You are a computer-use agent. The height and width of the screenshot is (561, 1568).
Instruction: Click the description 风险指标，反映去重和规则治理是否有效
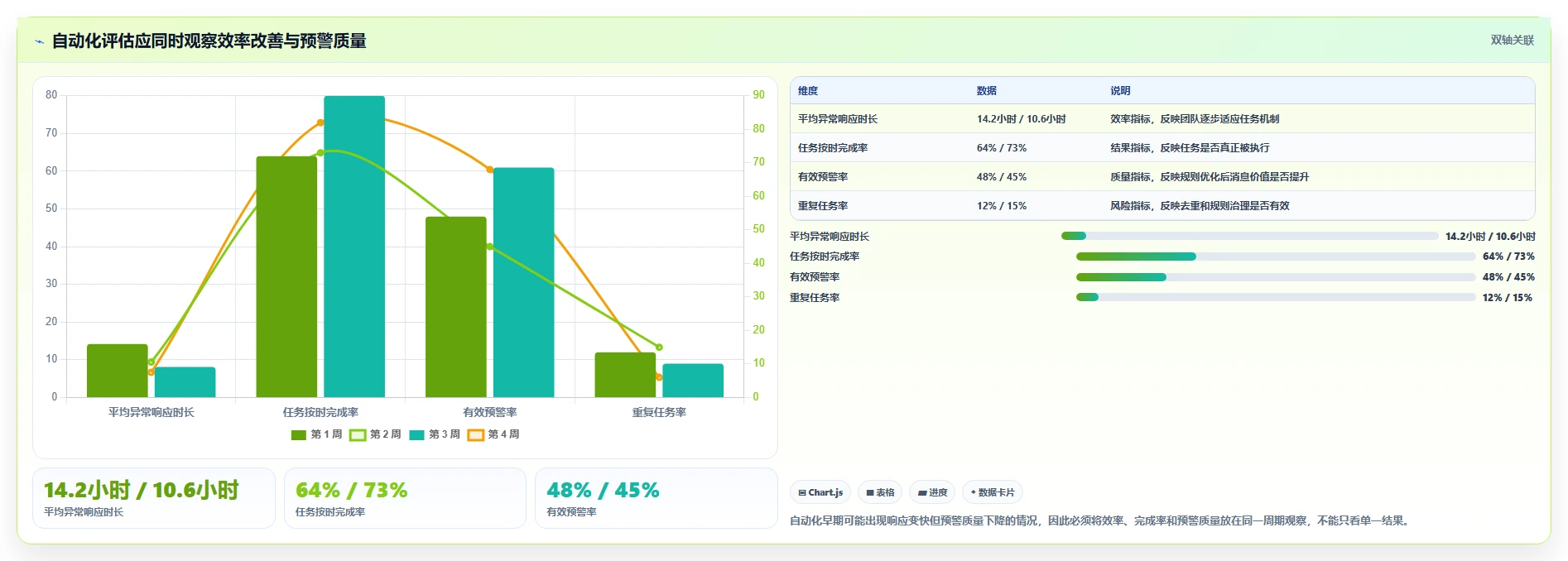point(1200,206)
